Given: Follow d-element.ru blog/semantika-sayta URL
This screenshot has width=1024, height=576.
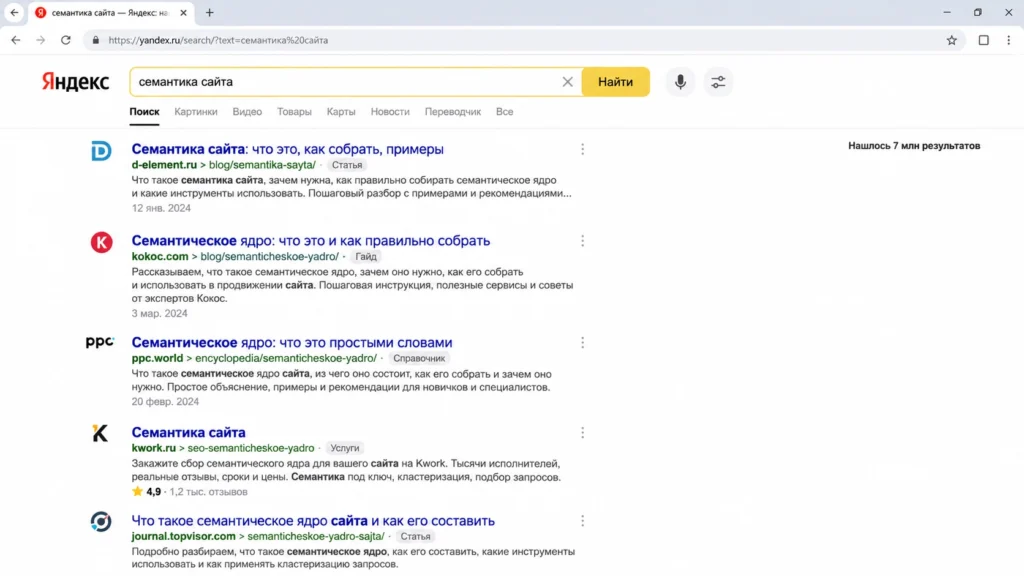Looking at the screenshot, I should [x=223, y=165].
